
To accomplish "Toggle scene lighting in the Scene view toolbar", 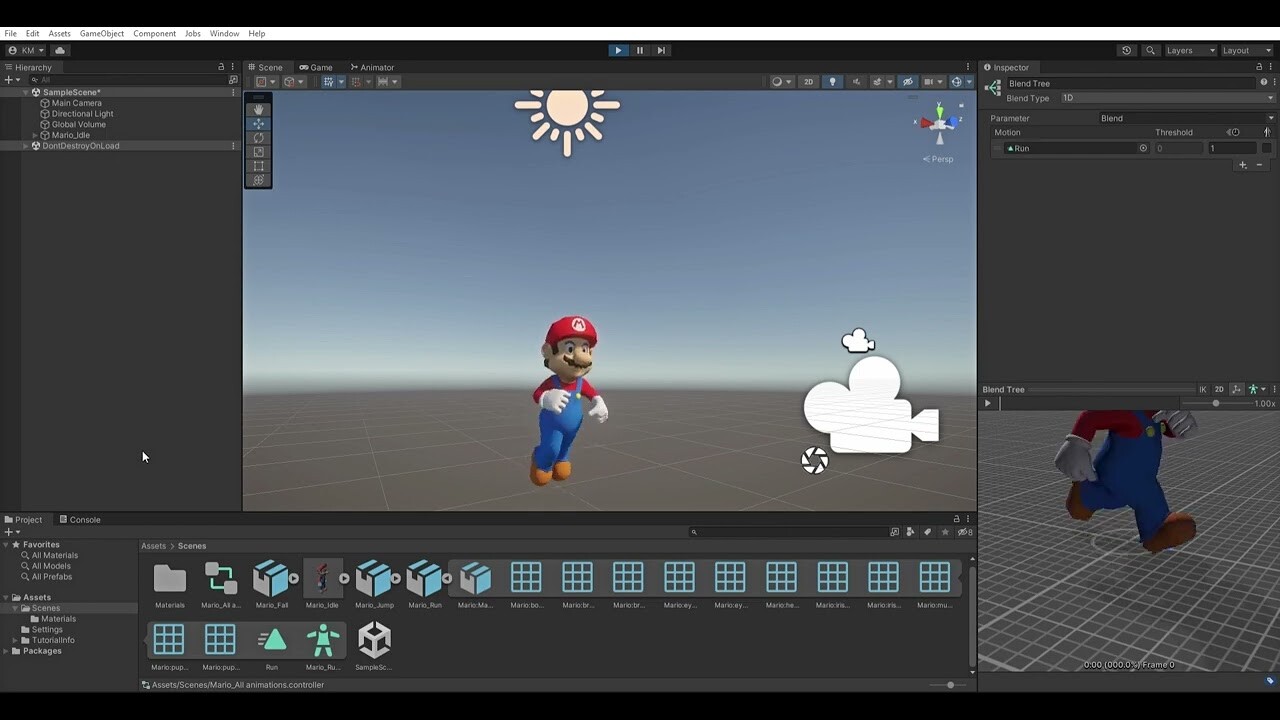I will pos(832,81).
